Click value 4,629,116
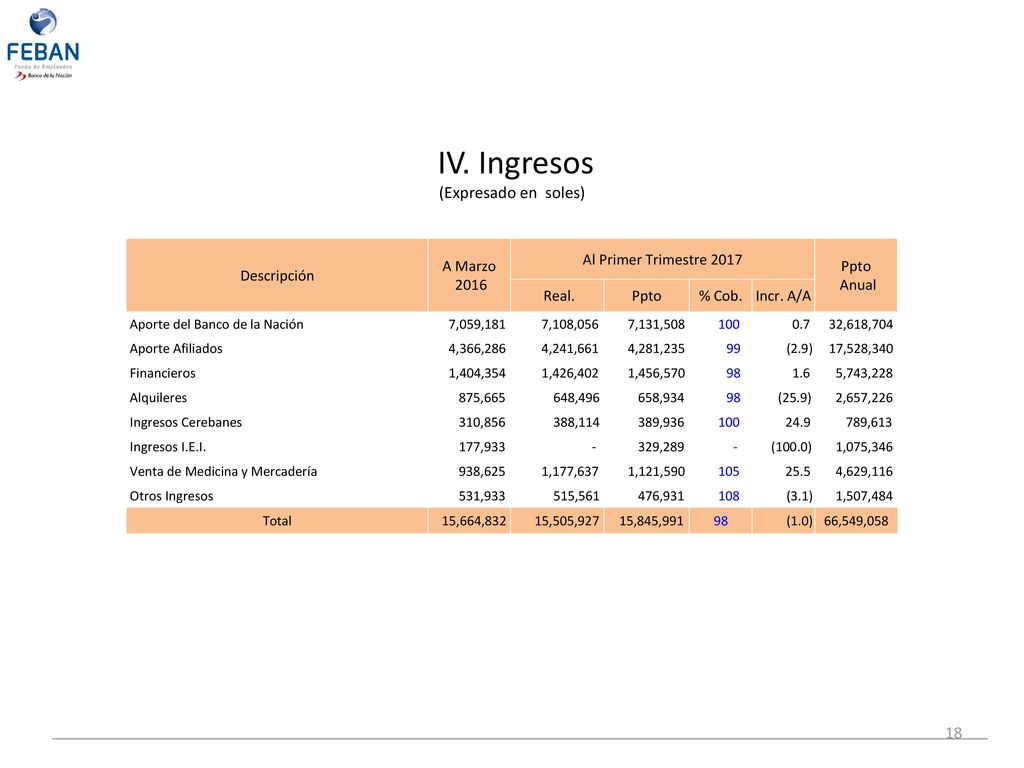Image resolution: width=1024 pixels, height=768 pixels. pos(863,472)
